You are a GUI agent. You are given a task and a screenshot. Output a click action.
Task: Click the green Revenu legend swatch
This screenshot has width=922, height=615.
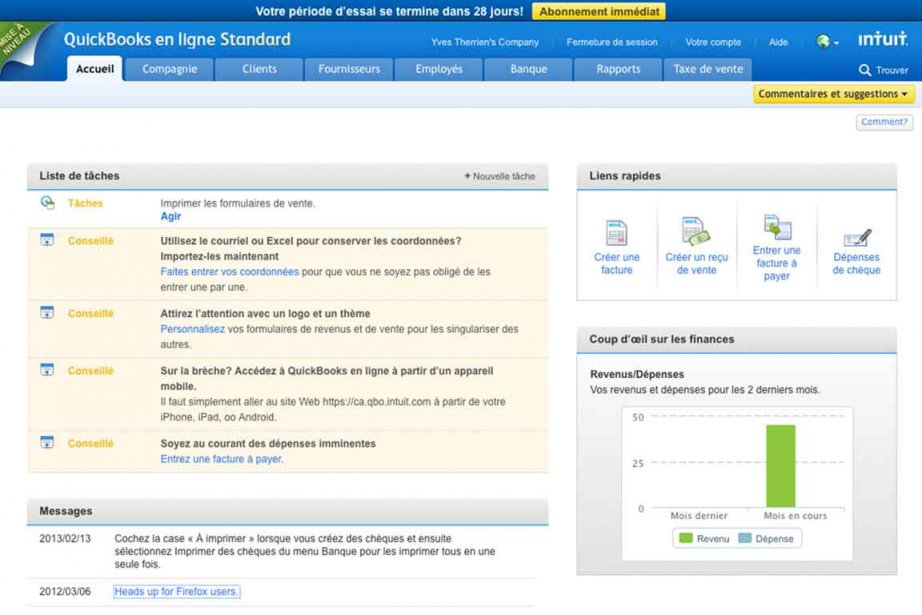point(686,539)
